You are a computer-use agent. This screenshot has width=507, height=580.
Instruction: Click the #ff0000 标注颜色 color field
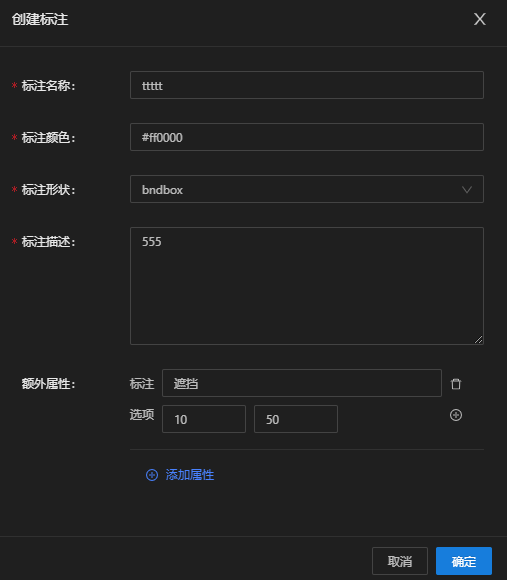pos(307,137)
